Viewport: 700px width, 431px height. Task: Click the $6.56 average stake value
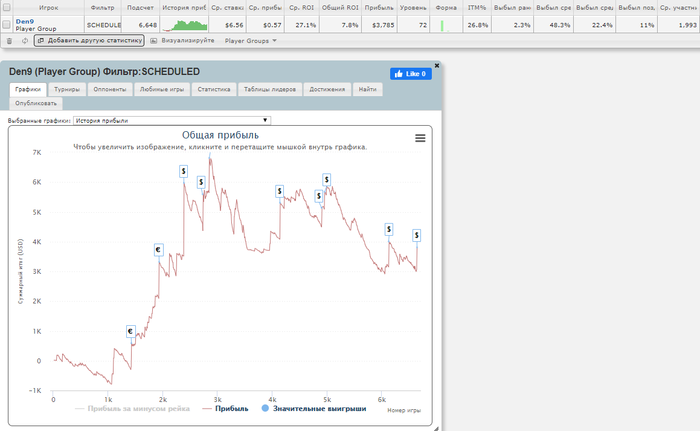click(234, 25)
